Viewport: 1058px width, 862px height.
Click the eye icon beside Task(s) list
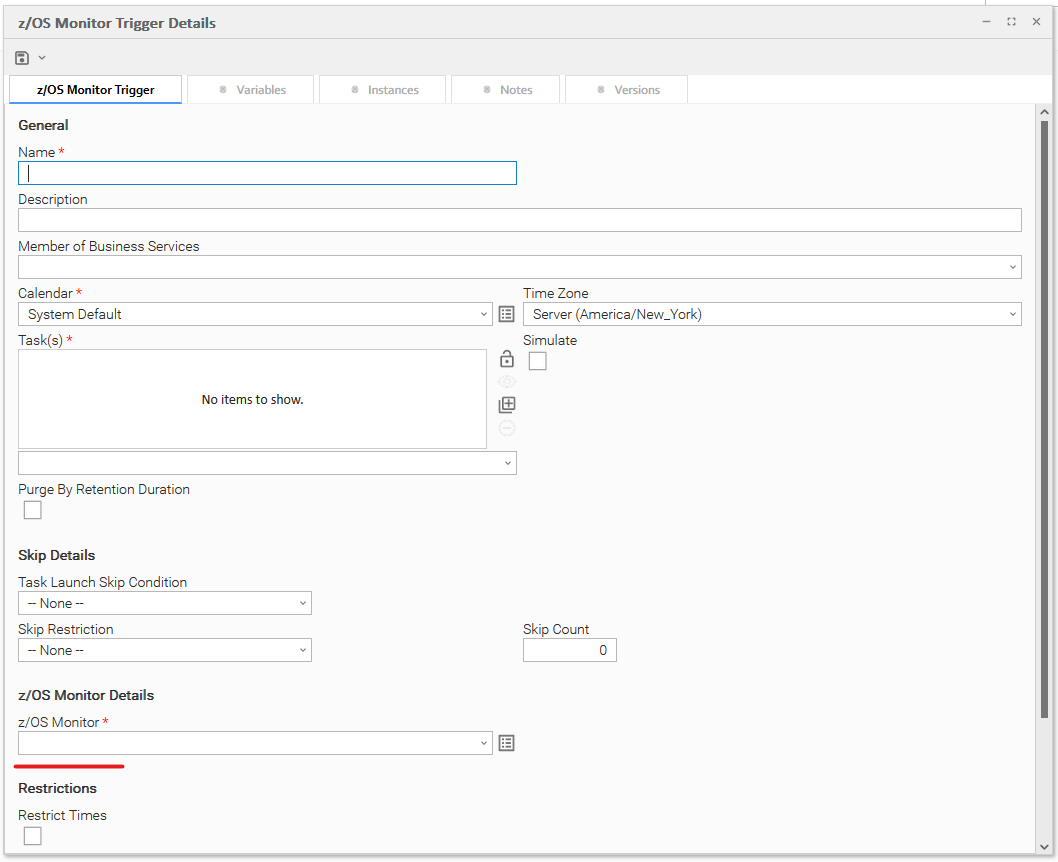507,382
